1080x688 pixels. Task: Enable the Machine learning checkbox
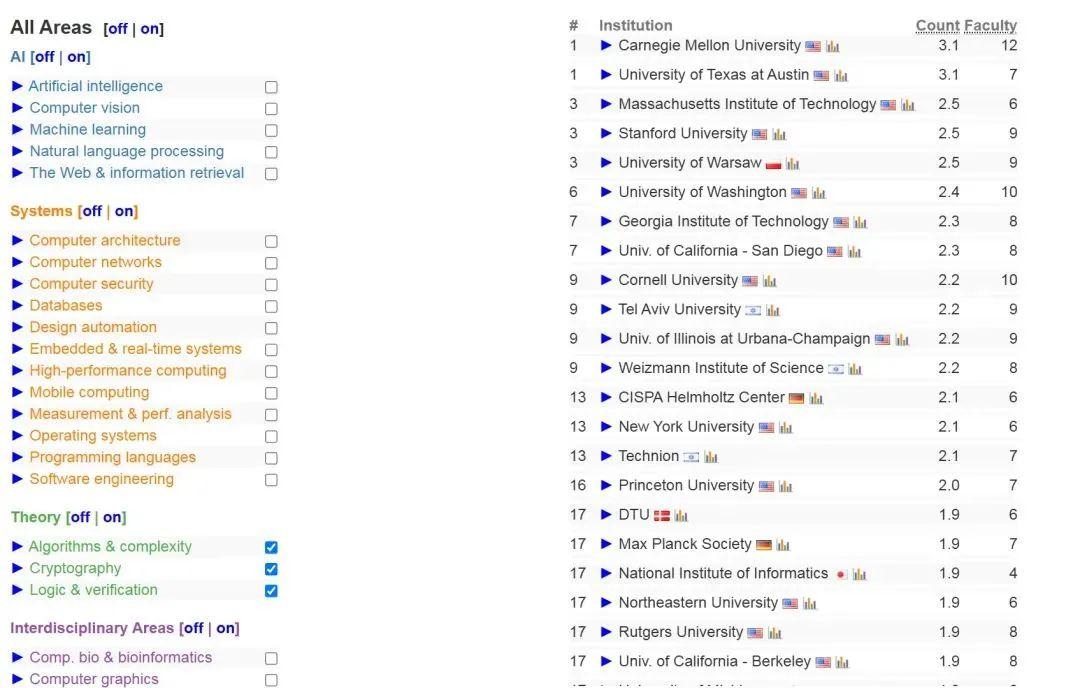point(271,131)
